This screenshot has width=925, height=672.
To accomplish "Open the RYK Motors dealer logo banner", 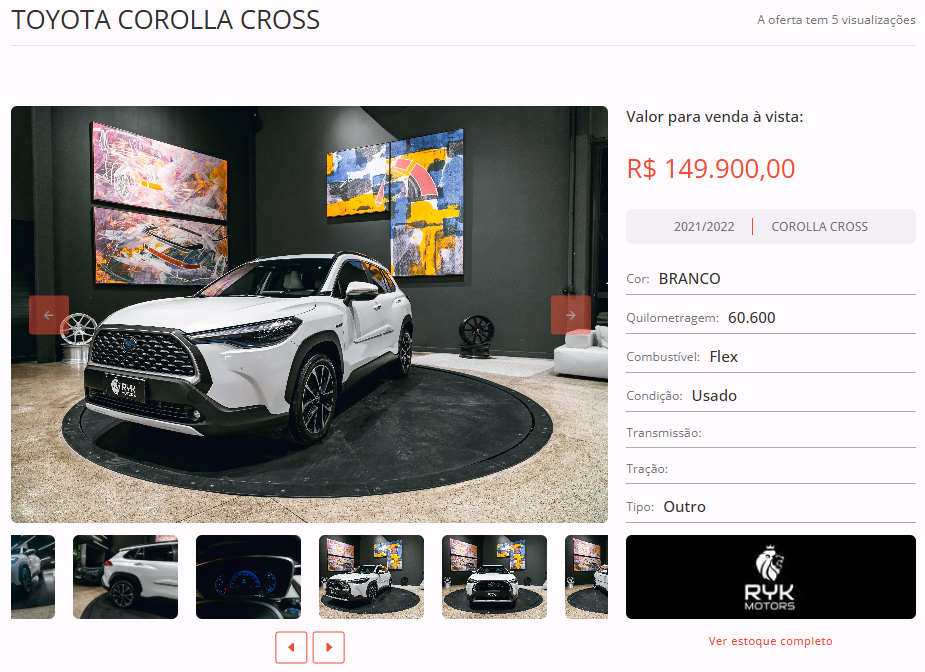I will (x=770, y=577).
